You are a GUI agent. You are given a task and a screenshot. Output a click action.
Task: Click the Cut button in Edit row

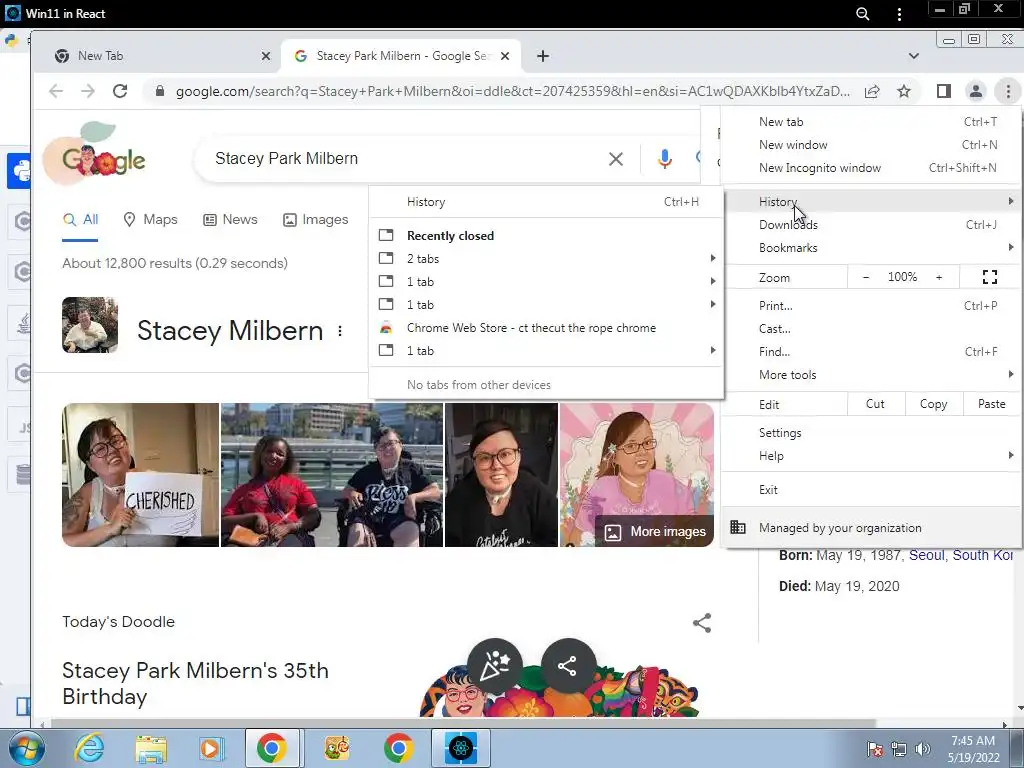875,404
